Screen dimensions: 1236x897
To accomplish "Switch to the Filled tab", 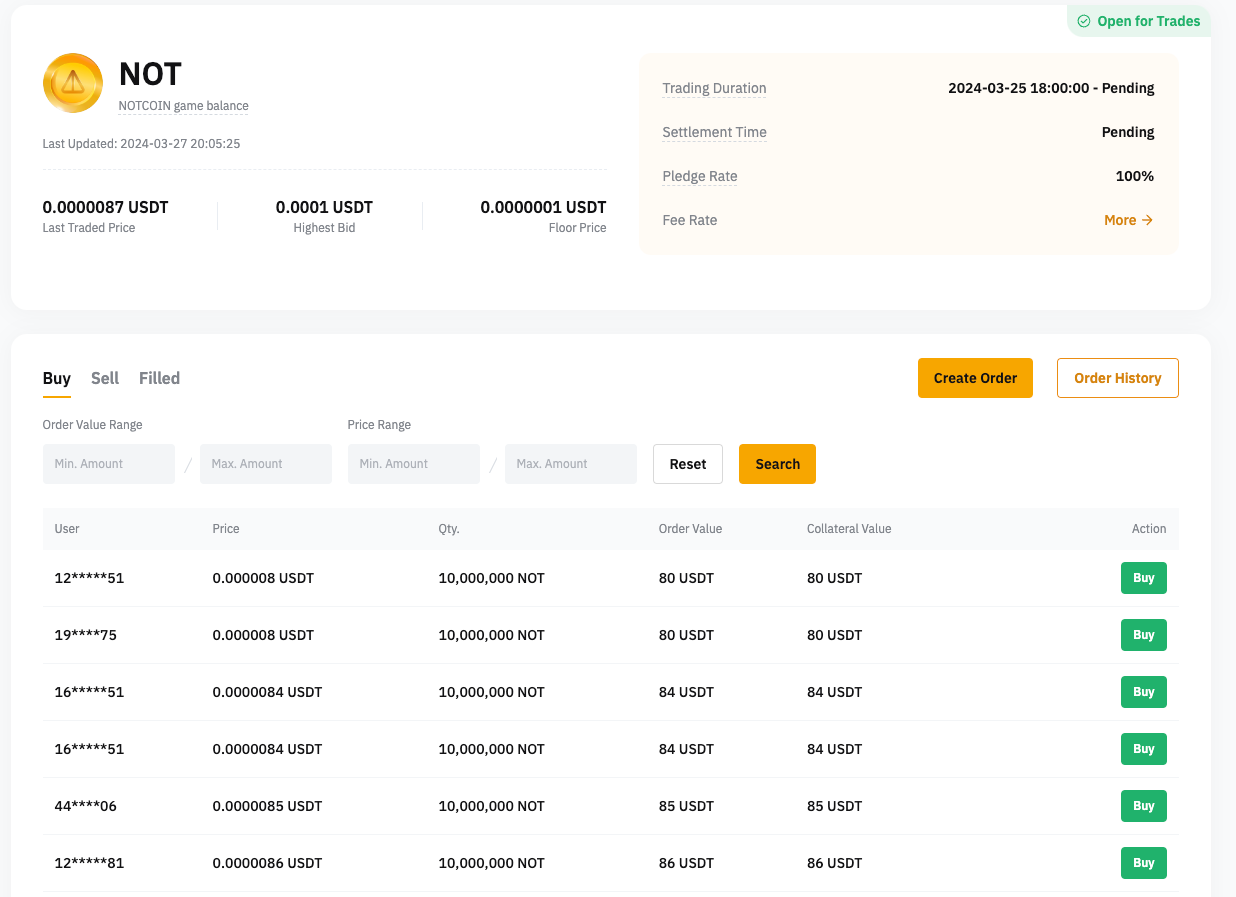I will coord(159,378).
